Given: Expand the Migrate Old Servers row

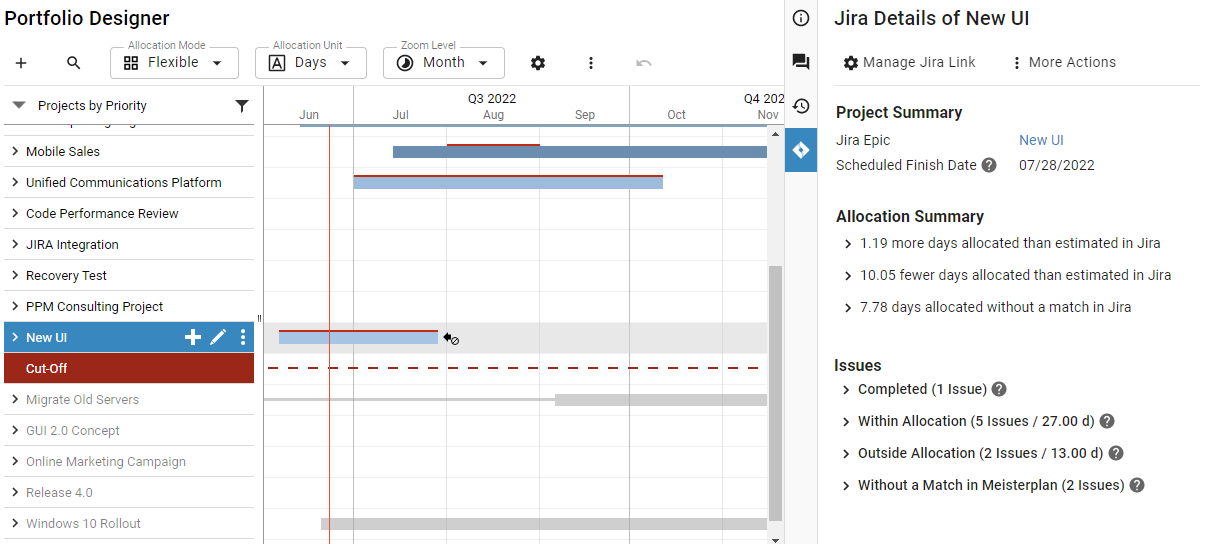Looking at the screenshot, I should point(15,400).
